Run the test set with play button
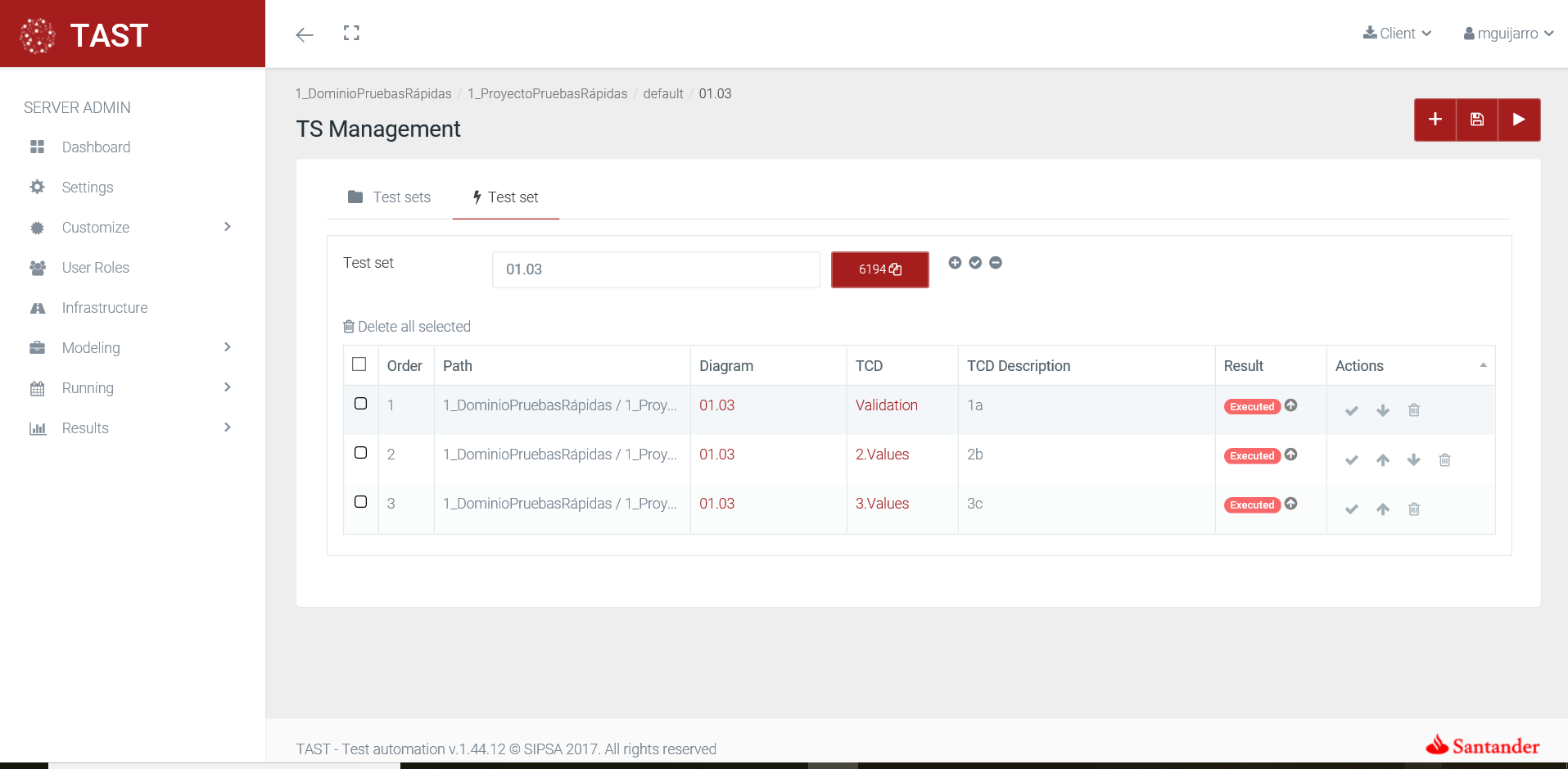 pyautogui.click(x=1519, y=120)
